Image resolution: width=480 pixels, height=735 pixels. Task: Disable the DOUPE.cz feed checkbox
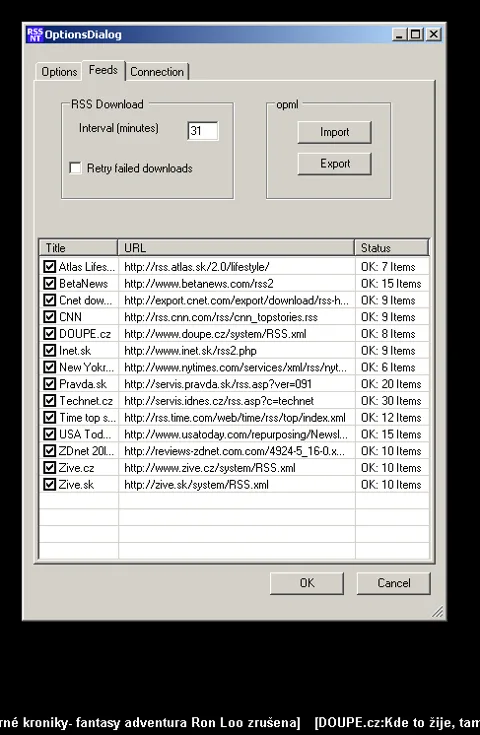(50, 334)
